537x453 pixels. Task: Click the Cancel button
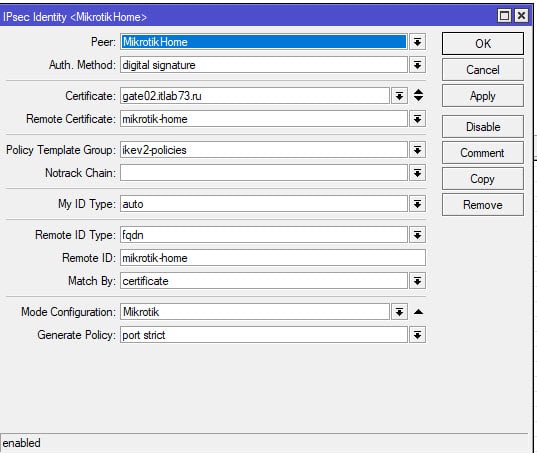483,70
